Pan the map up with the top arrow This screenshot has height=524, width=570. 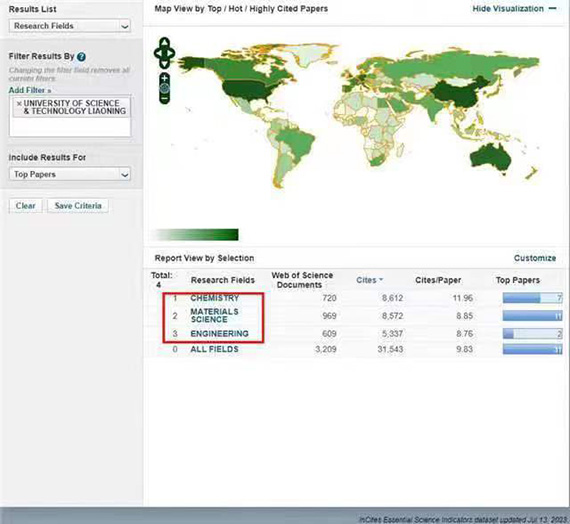coord(164,43)
